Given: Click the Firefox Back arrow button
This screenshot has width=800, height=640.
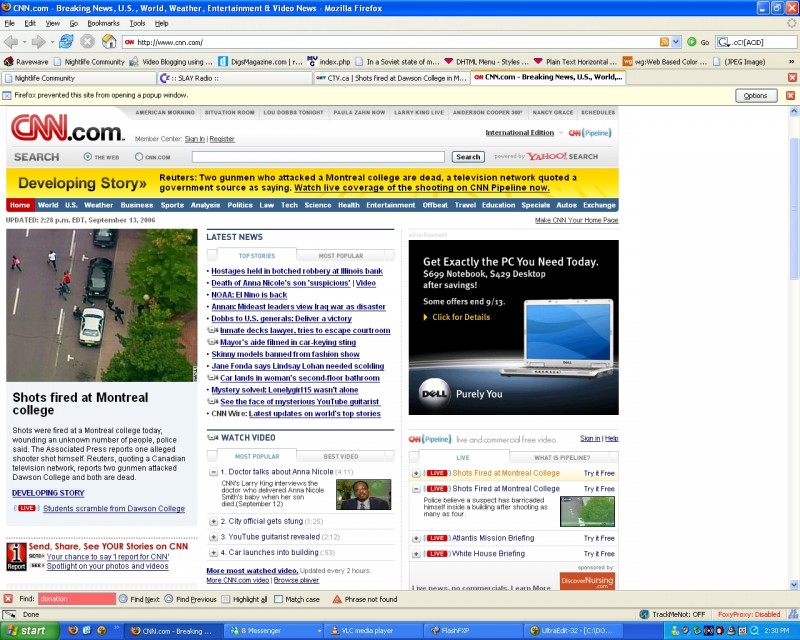Looking at the screenshot, I should tap(11, 42).
